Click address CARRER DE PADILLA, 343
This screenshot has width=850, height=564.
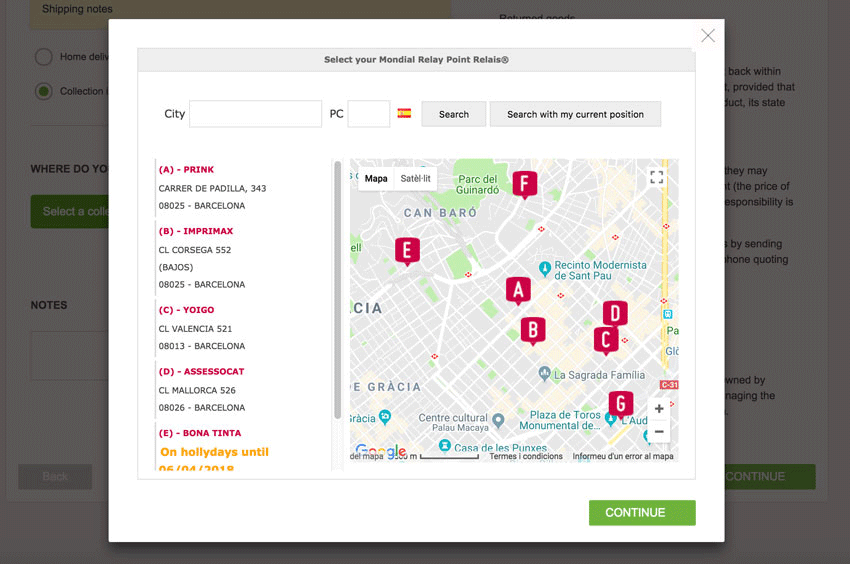point(212,188)
